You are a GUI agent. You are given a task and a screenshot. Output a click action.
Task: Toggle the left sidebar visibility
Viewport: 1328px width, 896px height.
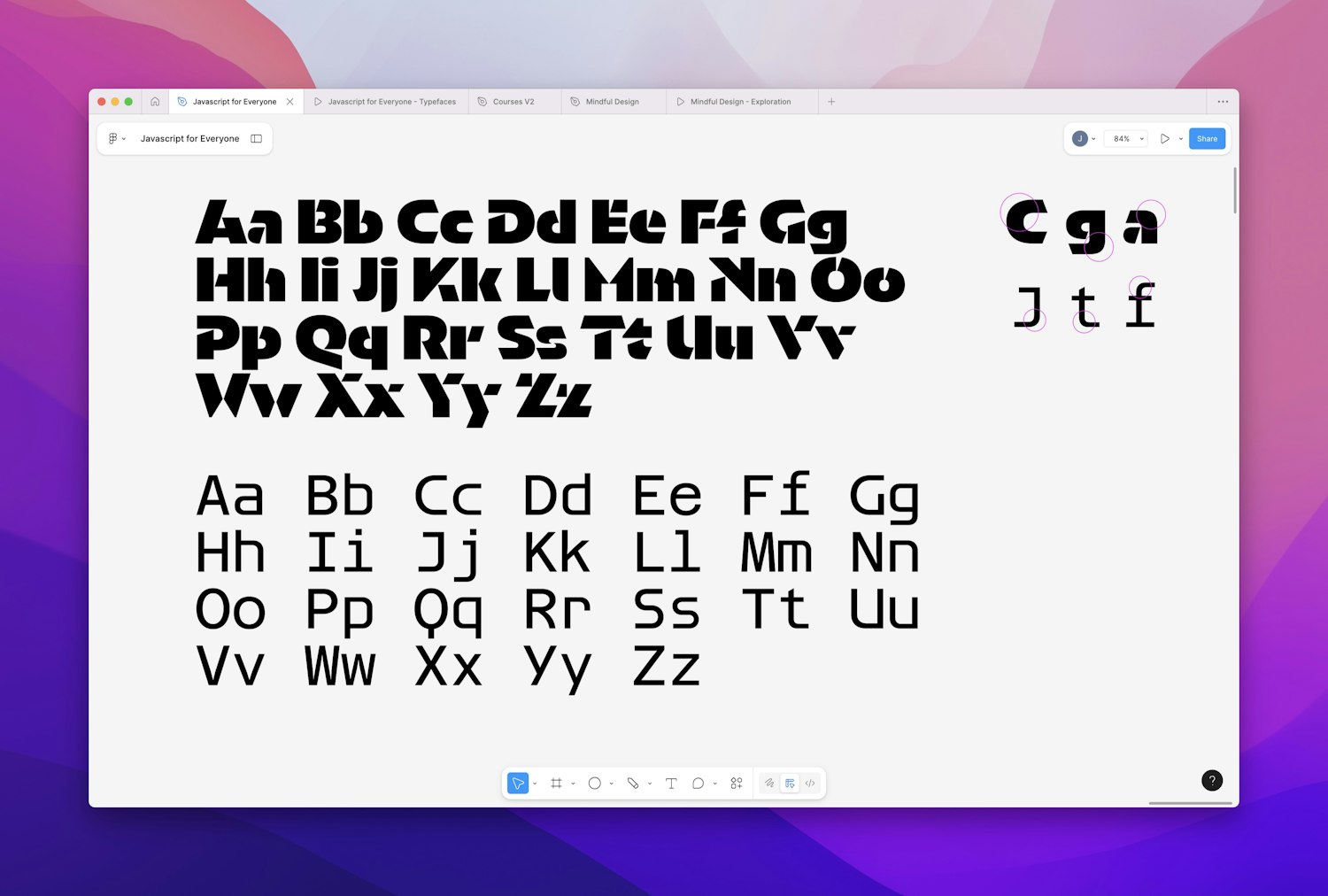click(x=256, y=138)
